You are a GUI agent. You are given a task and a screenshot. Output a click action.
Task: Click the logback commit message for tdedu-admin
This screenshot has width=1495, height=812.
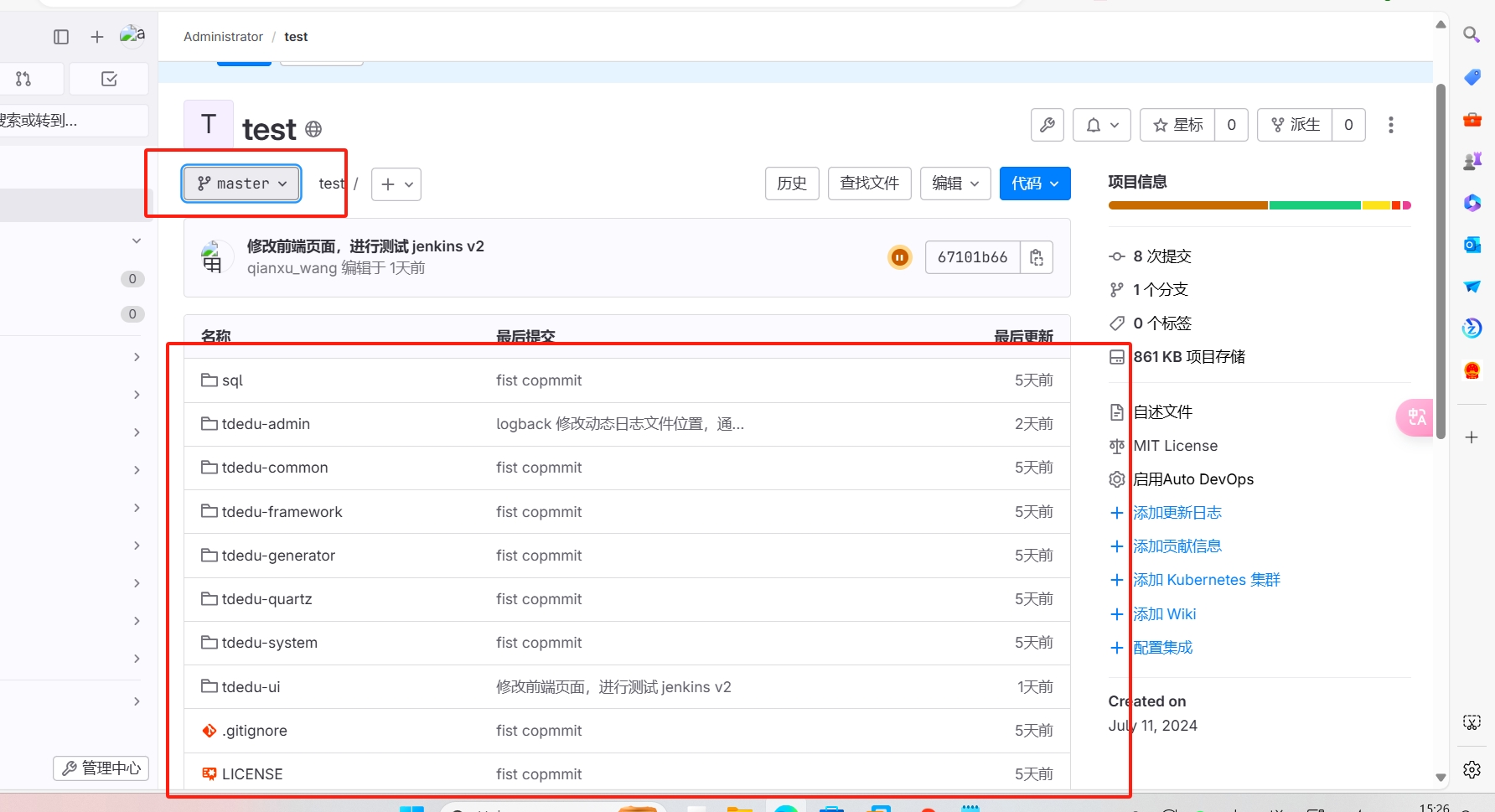tap(620, 424)
